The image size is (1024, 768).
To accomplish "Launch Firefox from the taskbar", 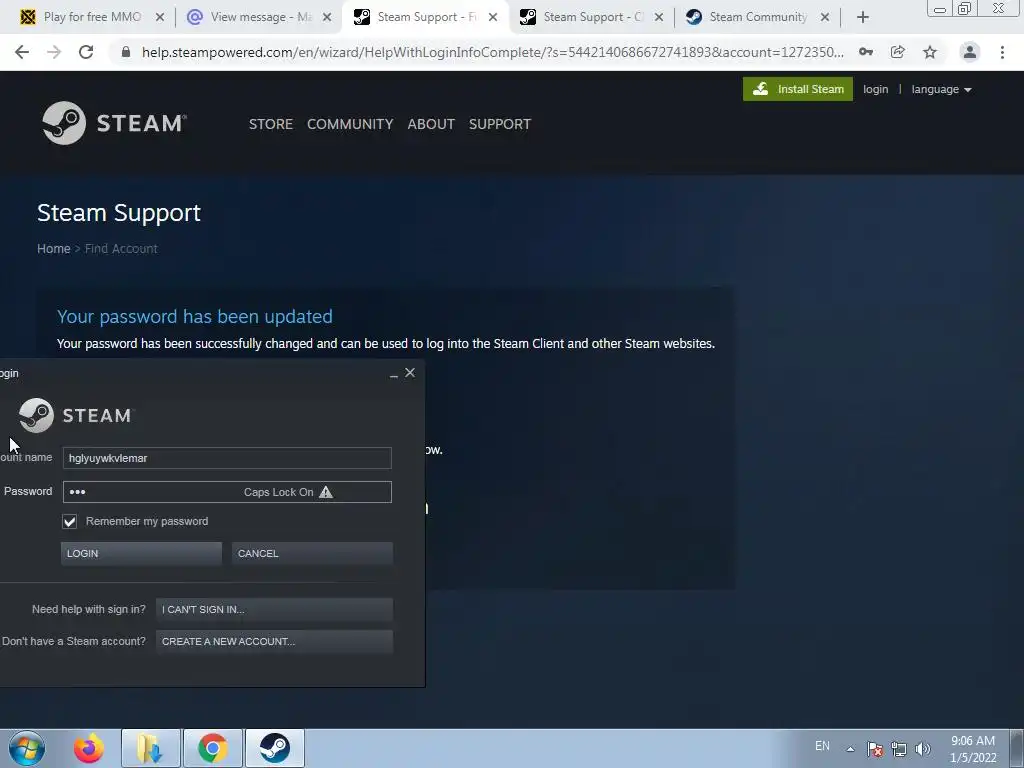I will click(x=89, y=748).
